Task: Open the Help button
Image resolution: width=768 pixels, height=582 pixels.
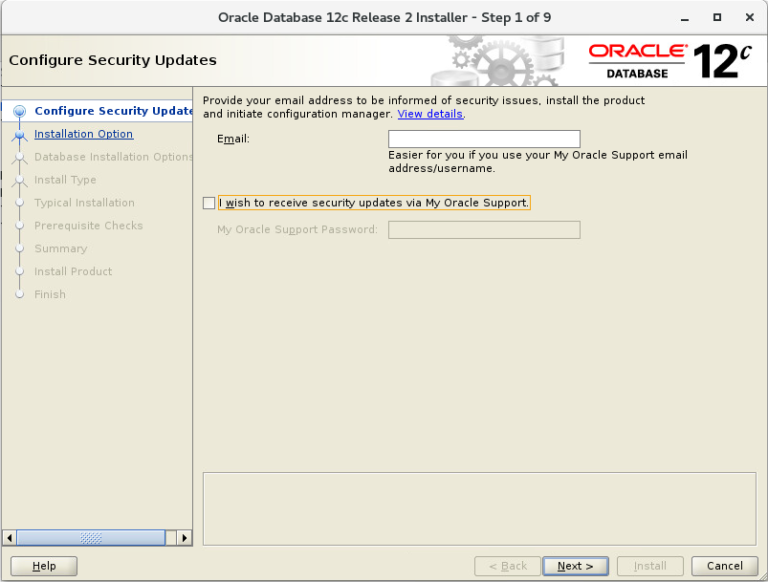Action: (x=44, y=566)
